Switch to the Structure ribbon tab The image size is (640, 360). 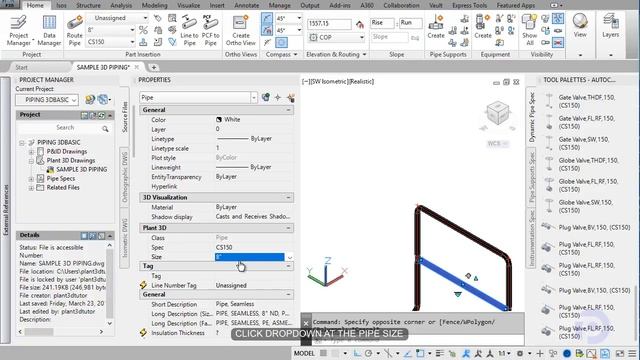88,6
